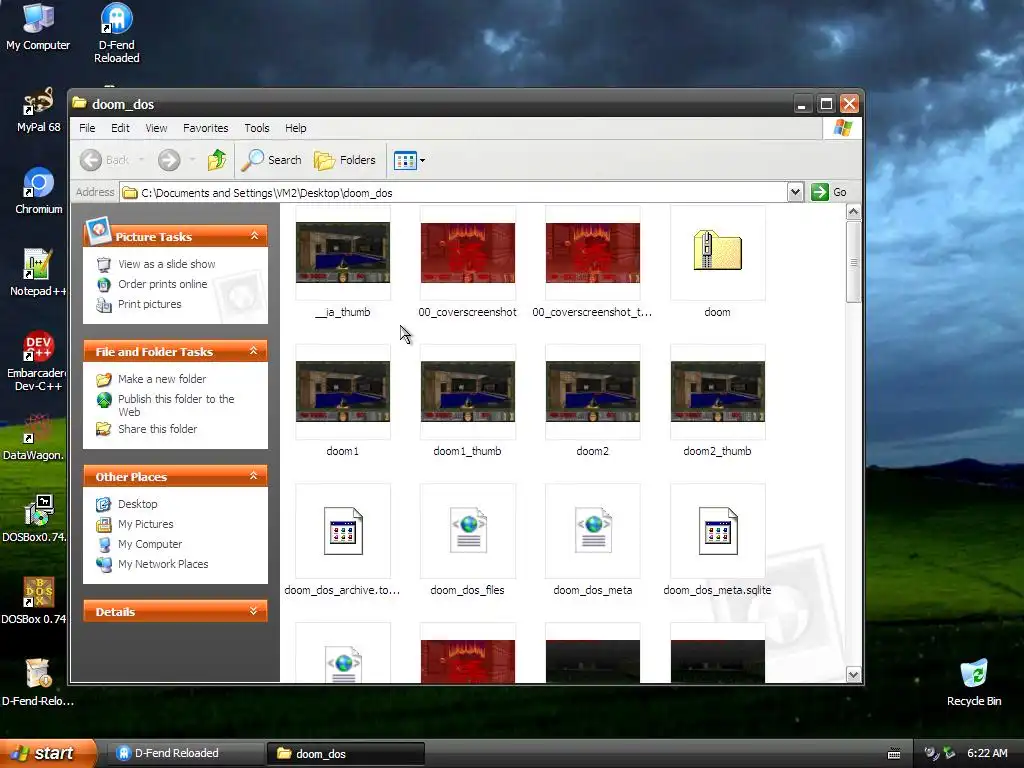This screenshot has width=1024, height=768.
Task: Click the Back navigation button
Action: point(104,160)
